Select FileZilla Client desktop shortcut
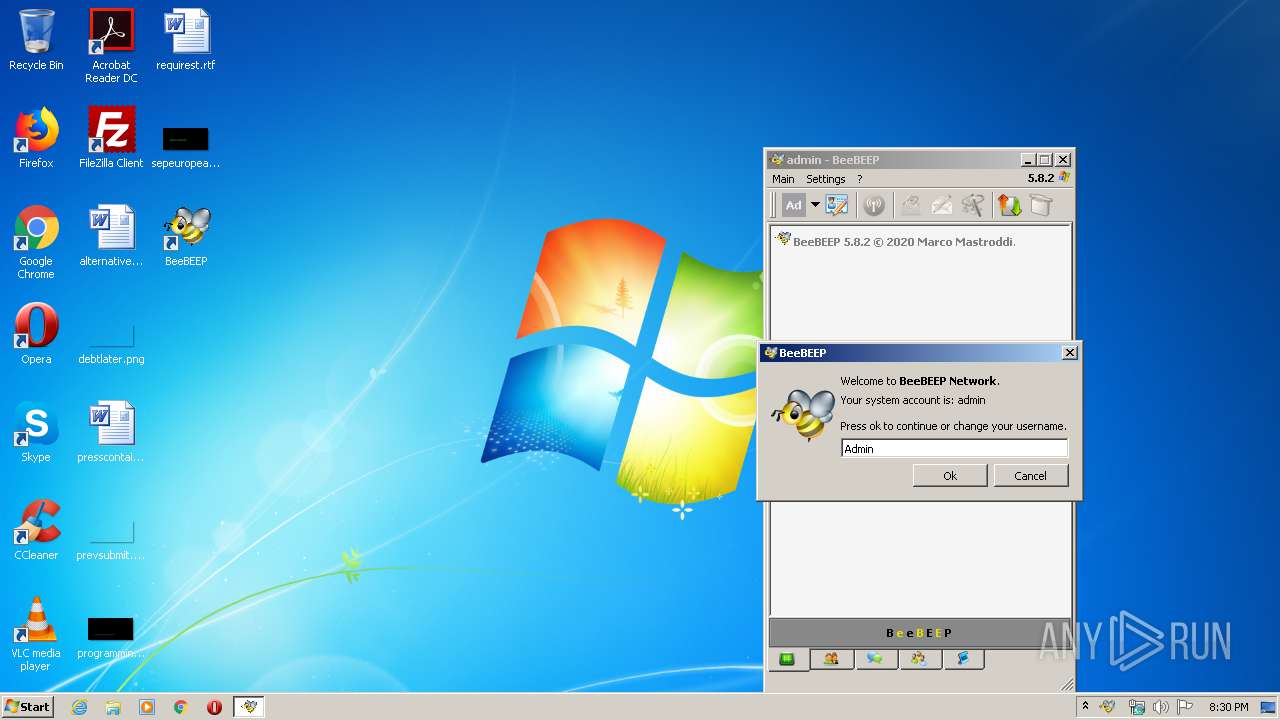Viewport: 1280px width, 720px height. pos(111,138)
